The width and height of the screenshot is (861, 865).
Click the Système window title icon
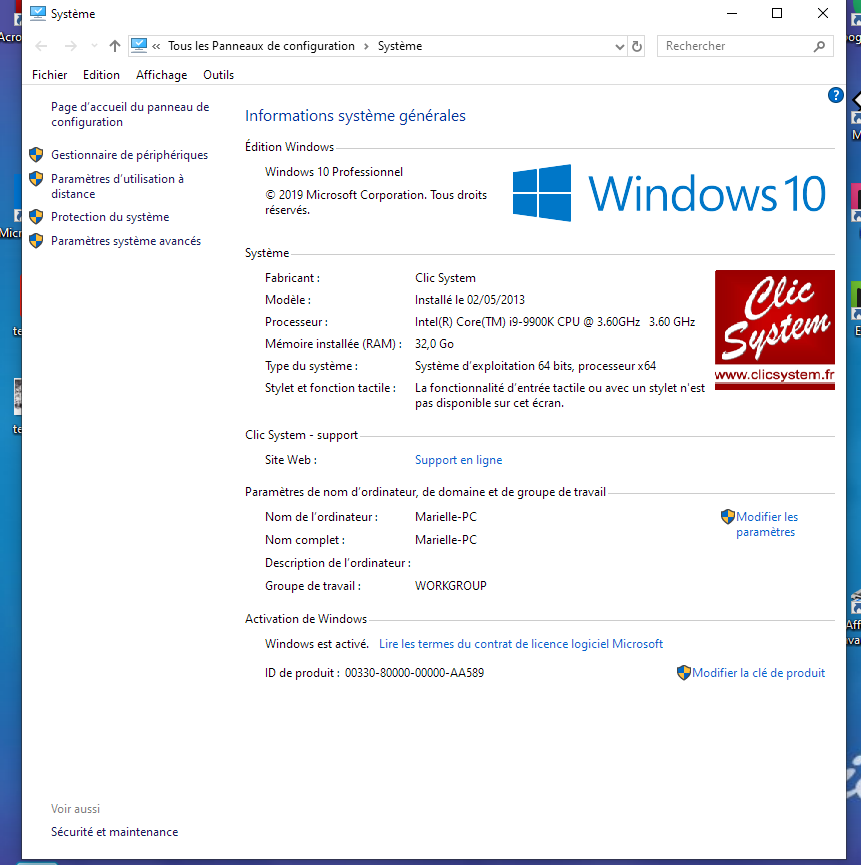(x=38, y=13)
